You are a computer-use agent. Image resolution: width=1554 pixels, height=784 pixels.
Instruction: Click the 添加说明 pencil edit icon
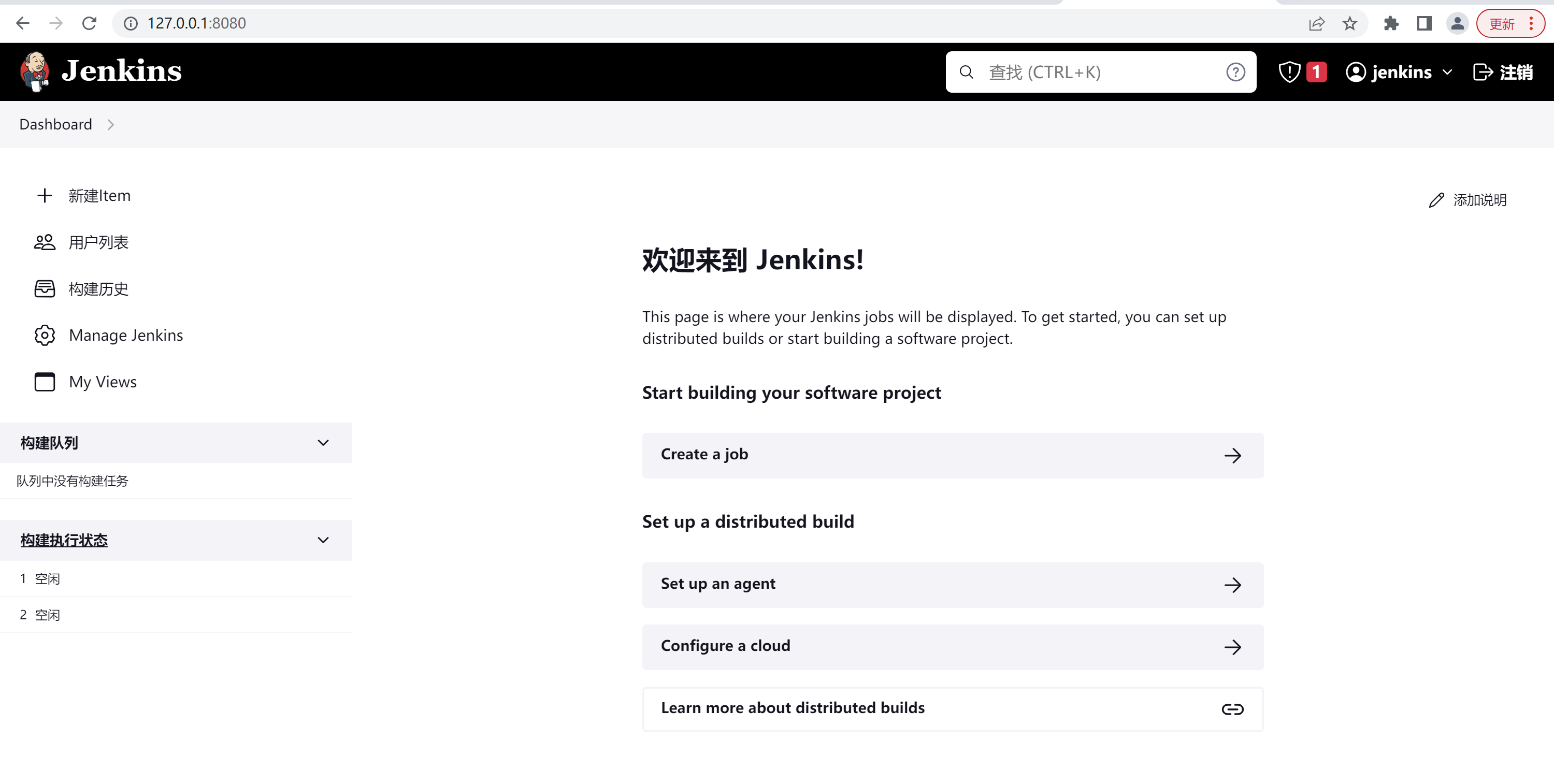click(1436, 200)
